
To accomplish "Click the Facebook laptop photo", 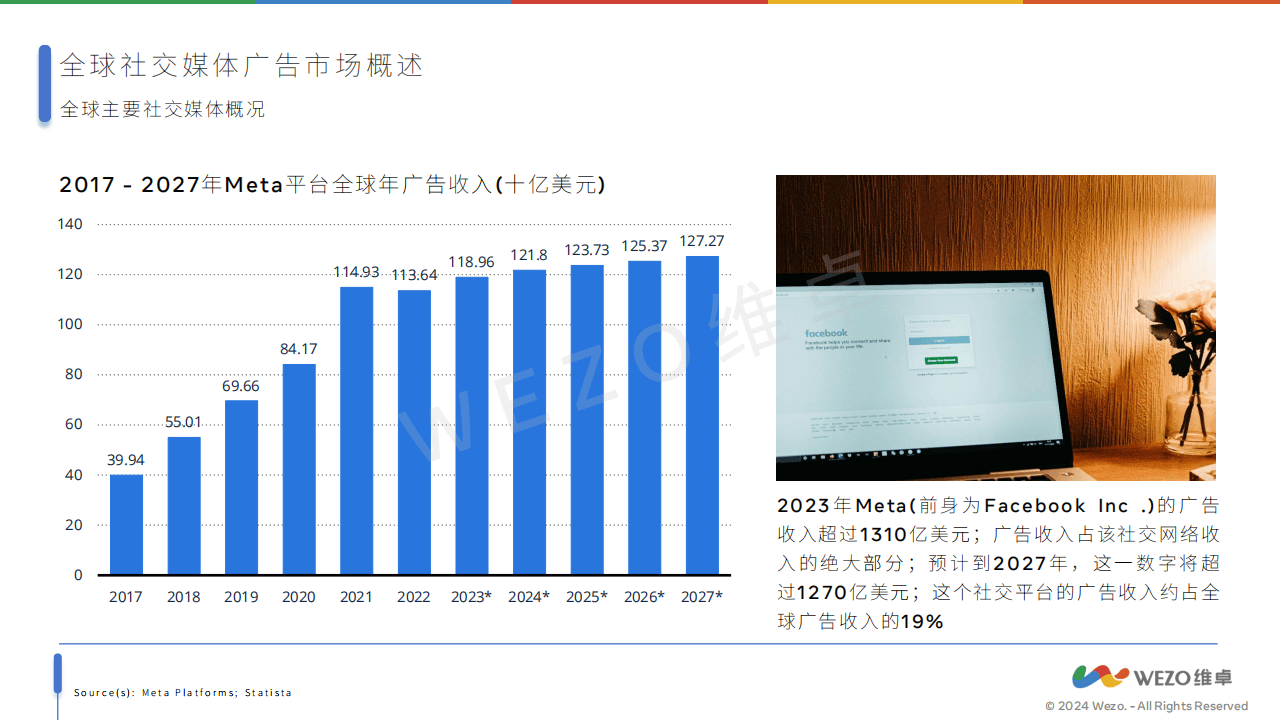I will [x=996, y=328].
